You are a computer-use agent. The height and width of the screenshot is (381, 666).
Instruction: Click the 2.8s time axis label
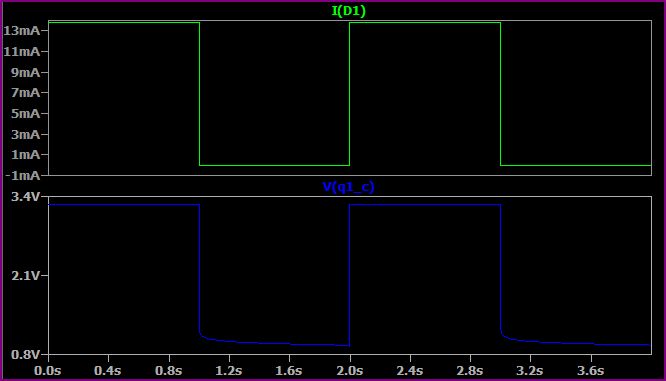[x=470, y=371]
